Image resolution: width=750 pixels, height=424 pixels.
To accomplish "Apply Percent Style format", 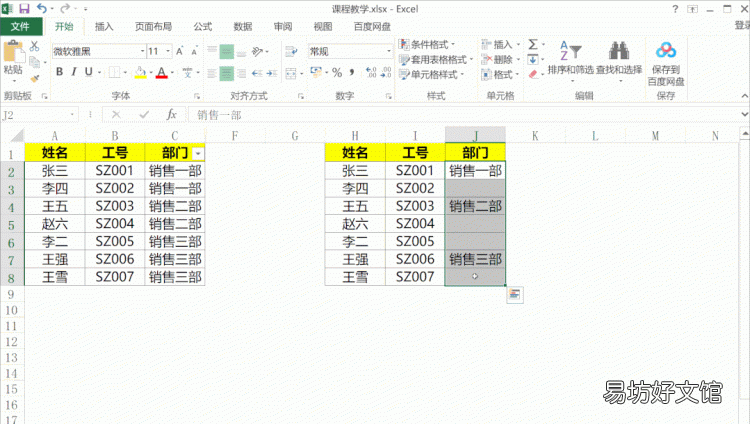I will click(337, 73).
